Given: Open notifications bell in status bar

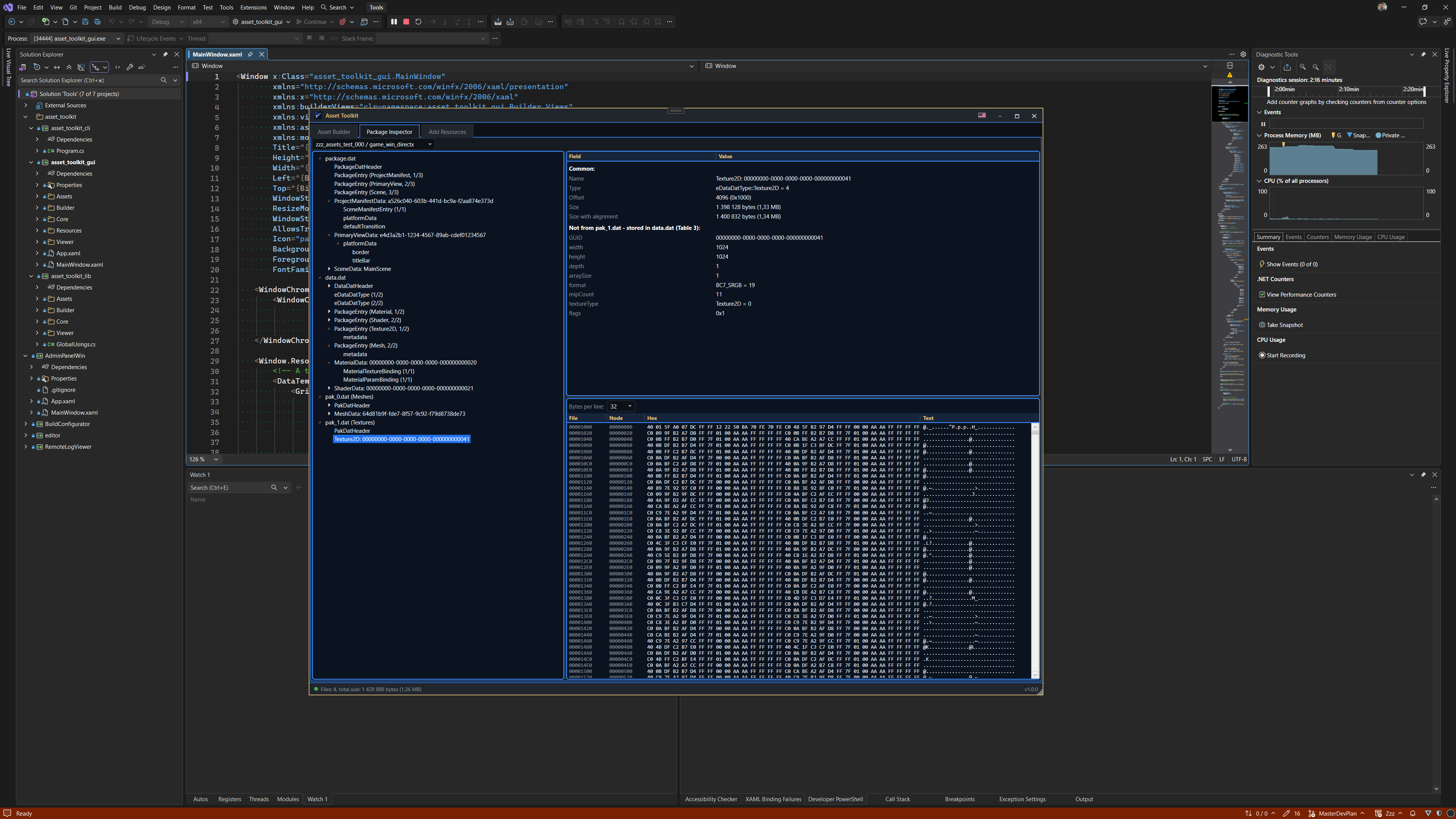Looking at the screenshot, I should tap(1412, 813).
